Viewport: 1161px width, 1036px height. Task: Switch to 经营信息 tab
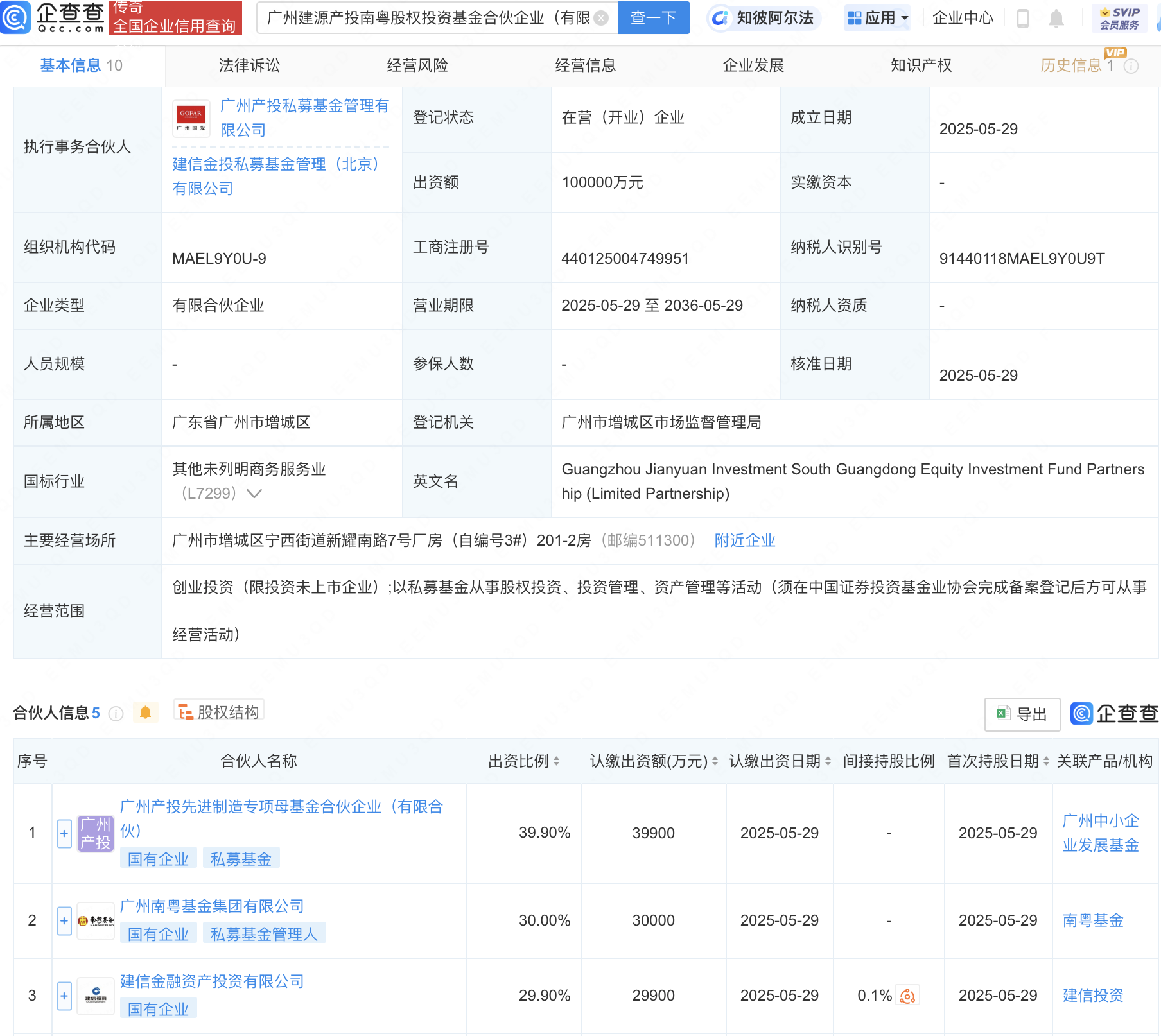click(586, 65)
